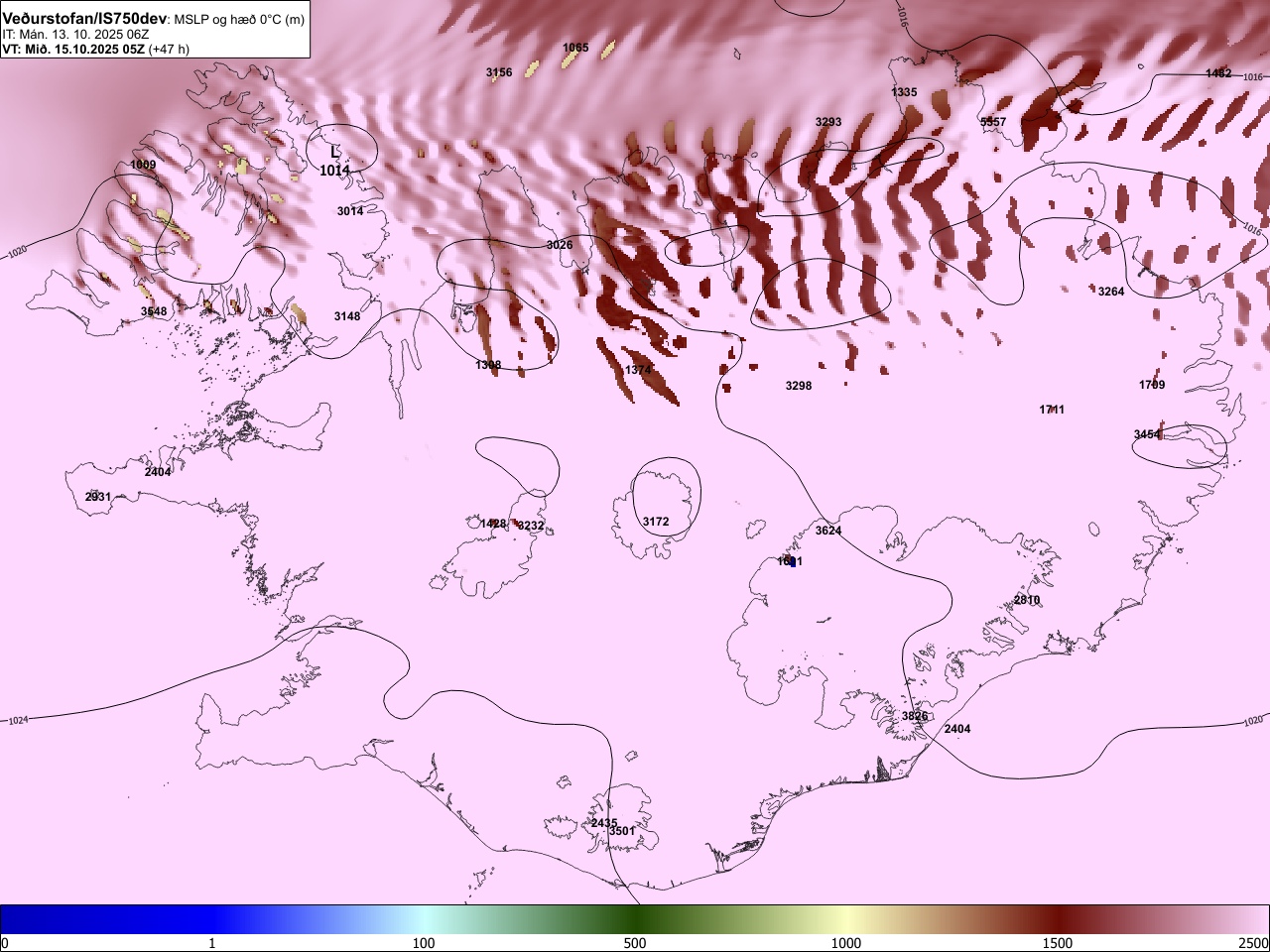Viewport: 1270px width, 952px height.
Task: Click the 3454 height label
Action: (1147, 434)
